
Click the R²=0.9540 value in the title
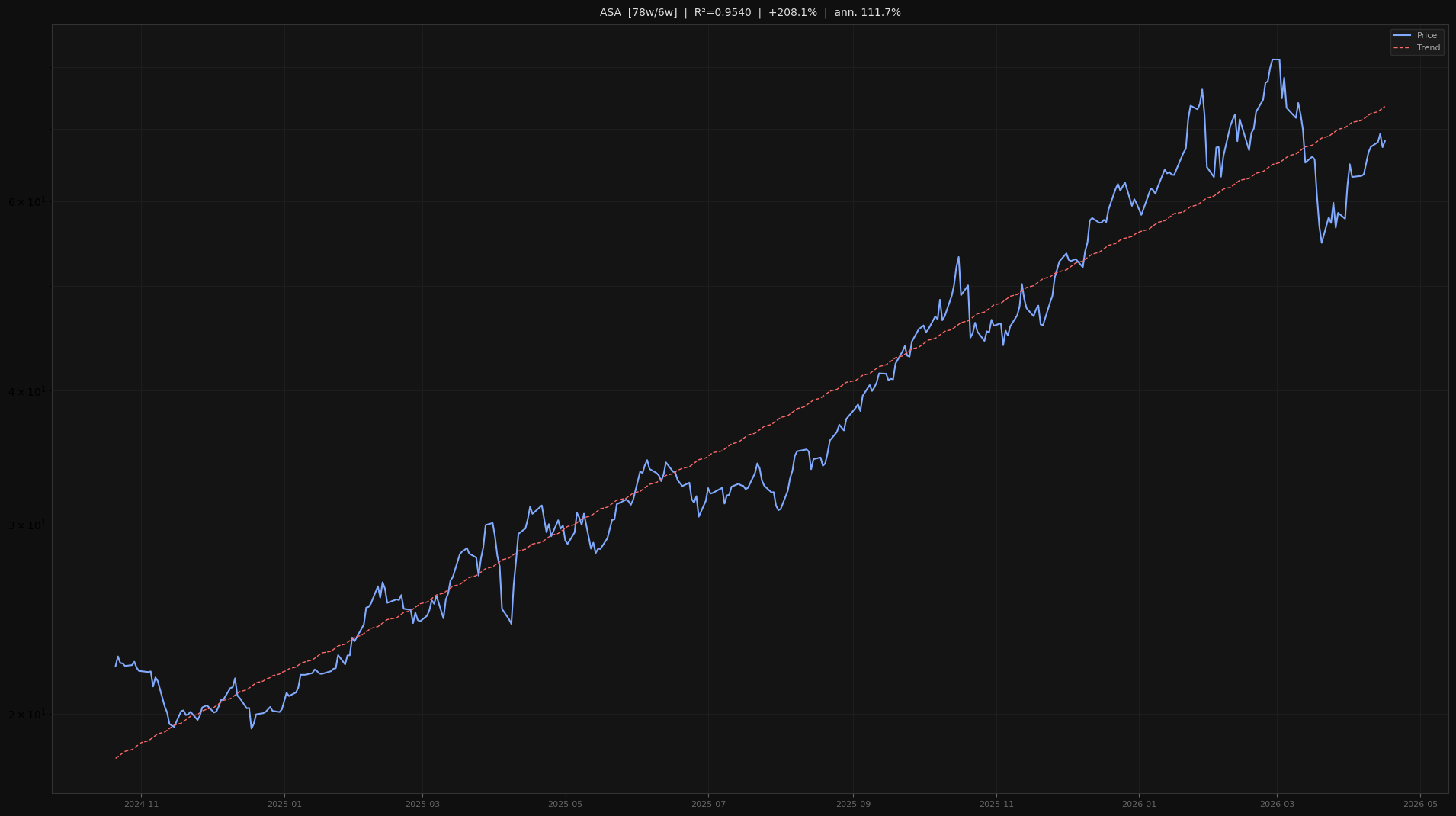coord(722,13)
